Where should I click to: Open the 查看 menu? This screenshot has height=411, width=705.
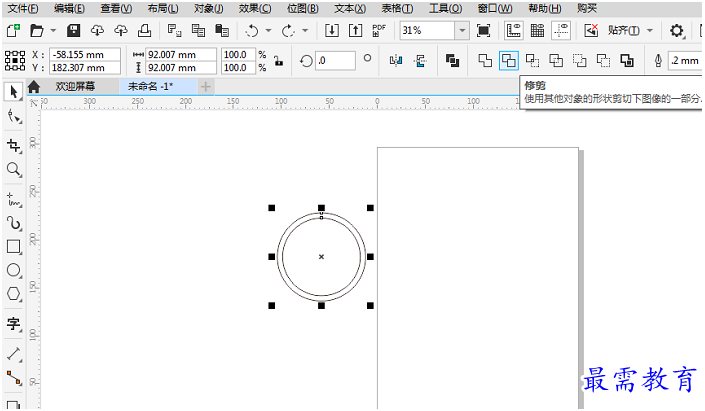[x=116, y=9]
